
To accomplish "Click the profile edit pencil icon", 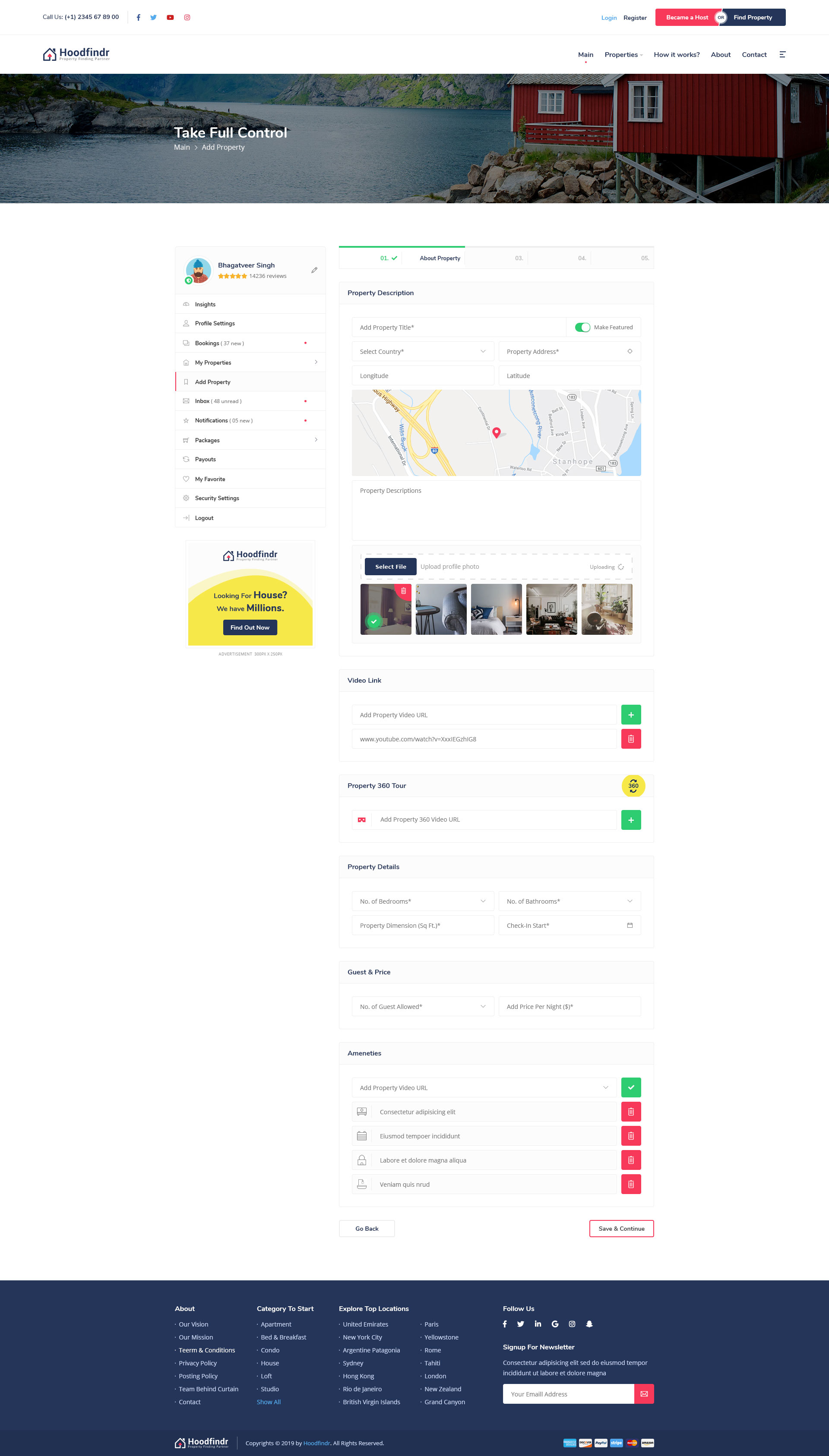I will point(314,270).
